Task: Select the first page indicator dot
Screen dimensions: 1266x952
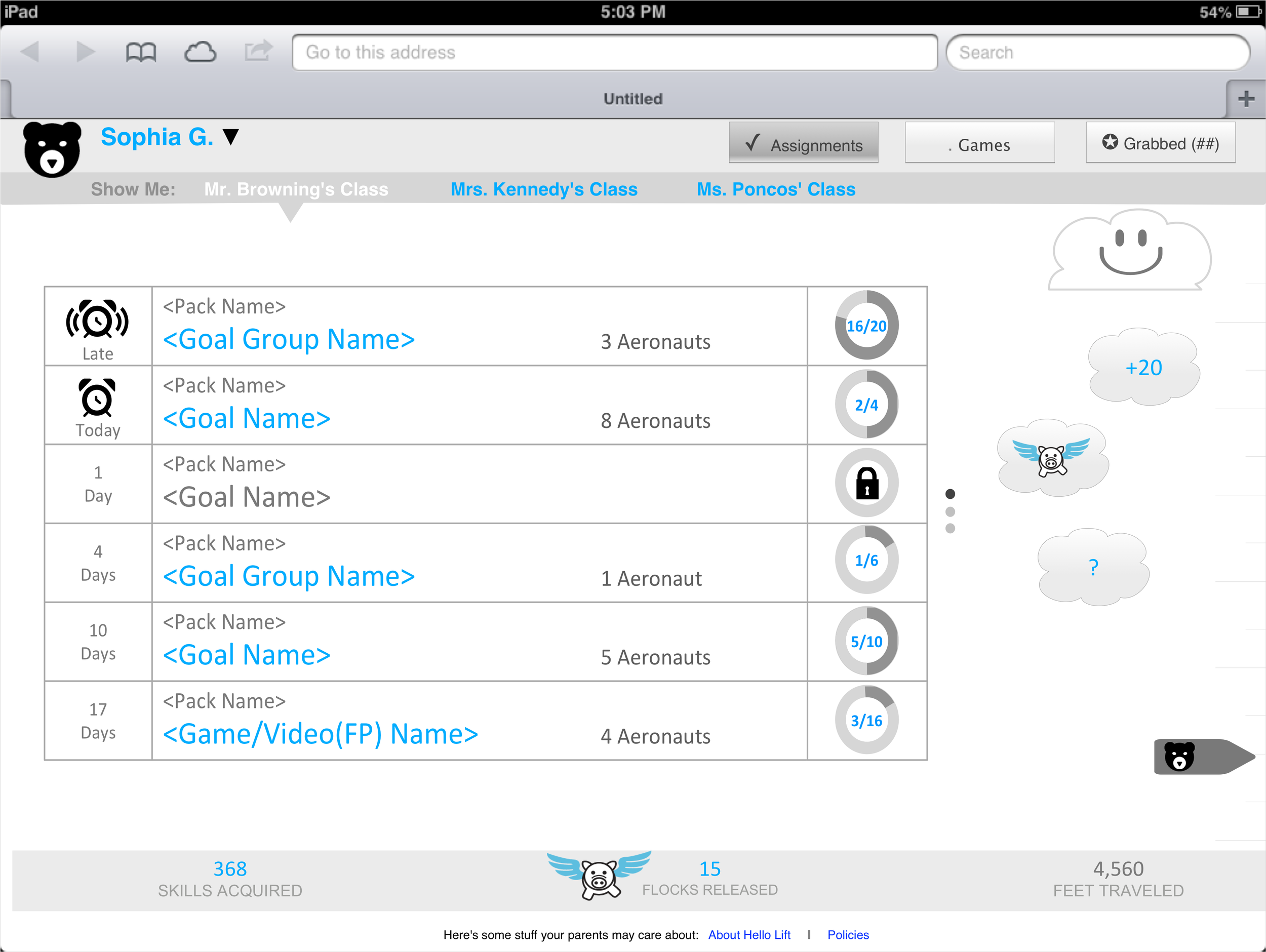Action: click(x=950, y=493)
